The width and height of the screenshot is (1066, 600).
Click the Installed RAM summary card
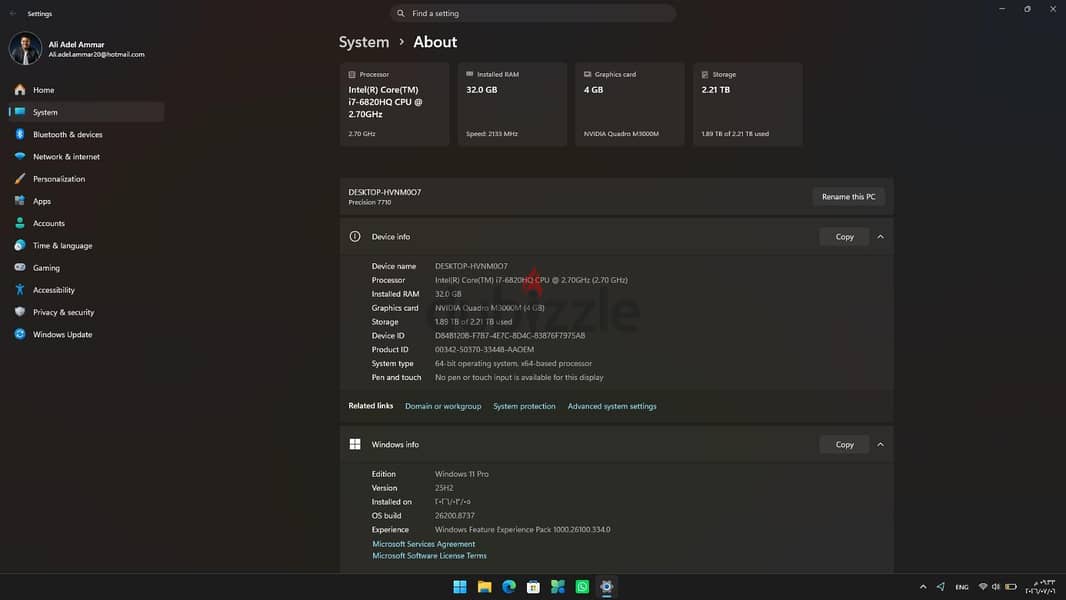(512, 104)
